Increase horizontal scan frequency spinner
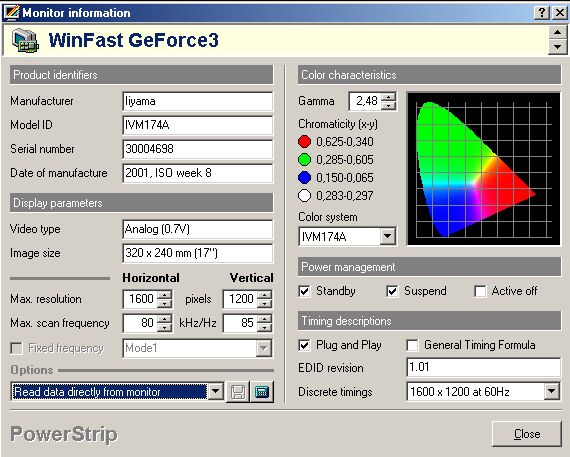The height and width of the screenshot is (457, 570). click(165, 319)
